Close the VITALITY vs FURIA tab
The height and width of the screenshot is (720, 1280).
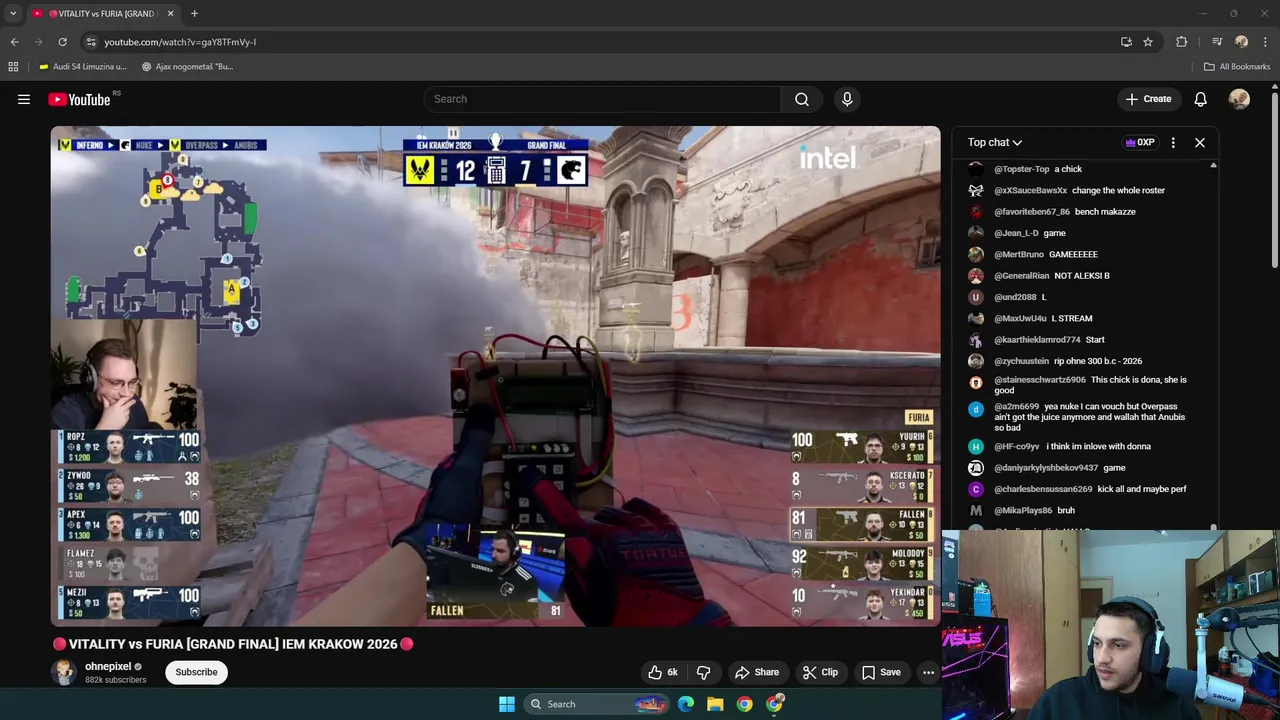[x=170, y=13]
